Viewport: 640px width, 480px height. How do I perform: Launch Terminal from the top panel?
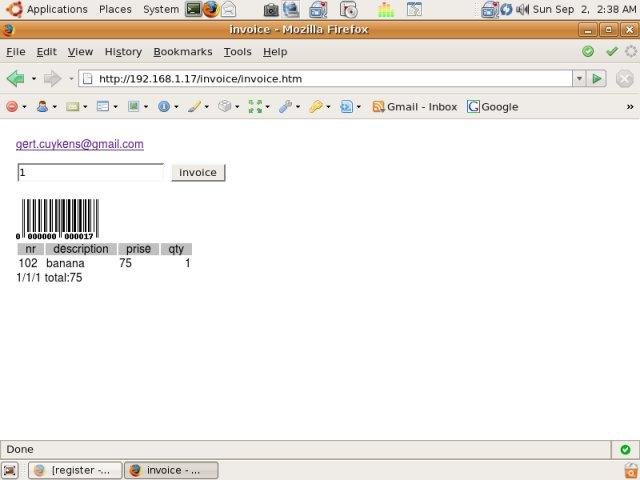(193, 9)
